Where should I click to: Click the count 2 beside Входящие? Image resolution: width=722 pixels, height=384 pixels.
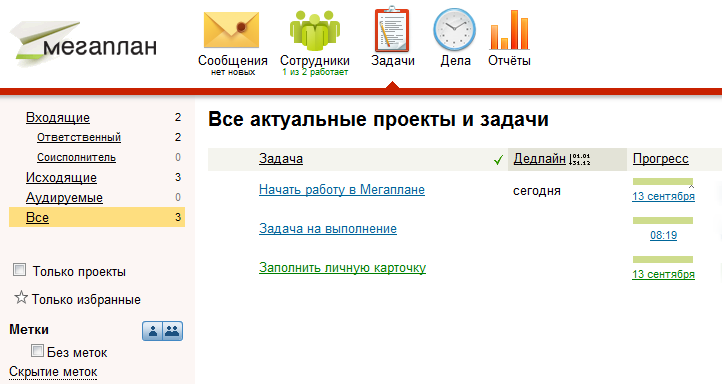click(178, 117)
